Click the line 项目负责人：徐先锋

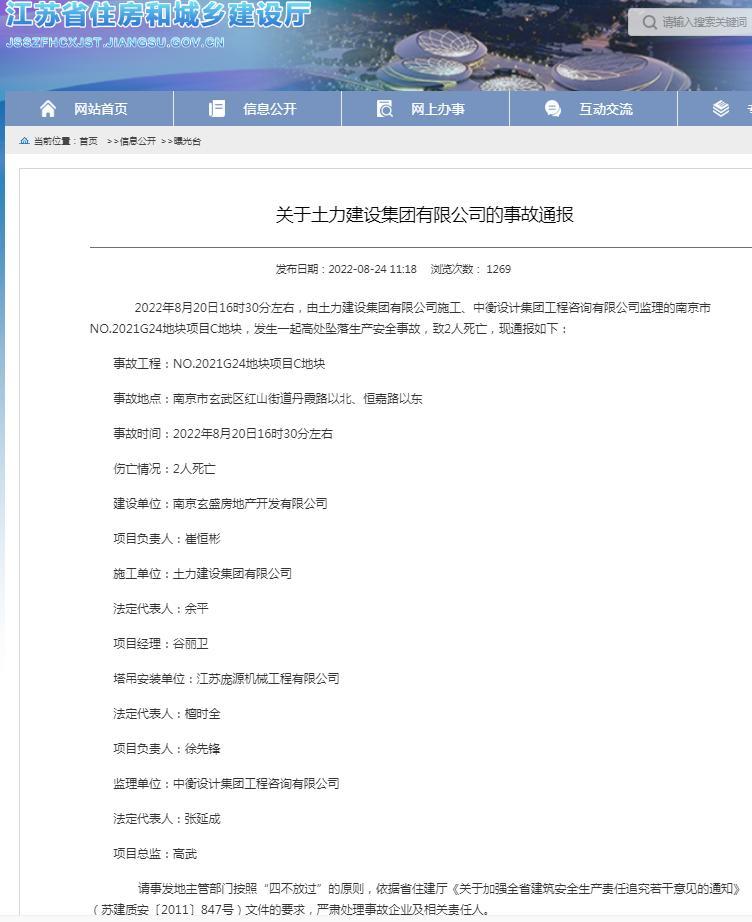pyautogui.click(x=167, y=749)
